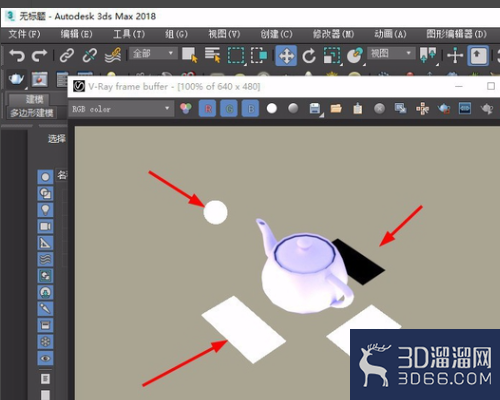Click the 多边形建模 panel button
Viewport: 500px width, 400px height.
(32, 113)
